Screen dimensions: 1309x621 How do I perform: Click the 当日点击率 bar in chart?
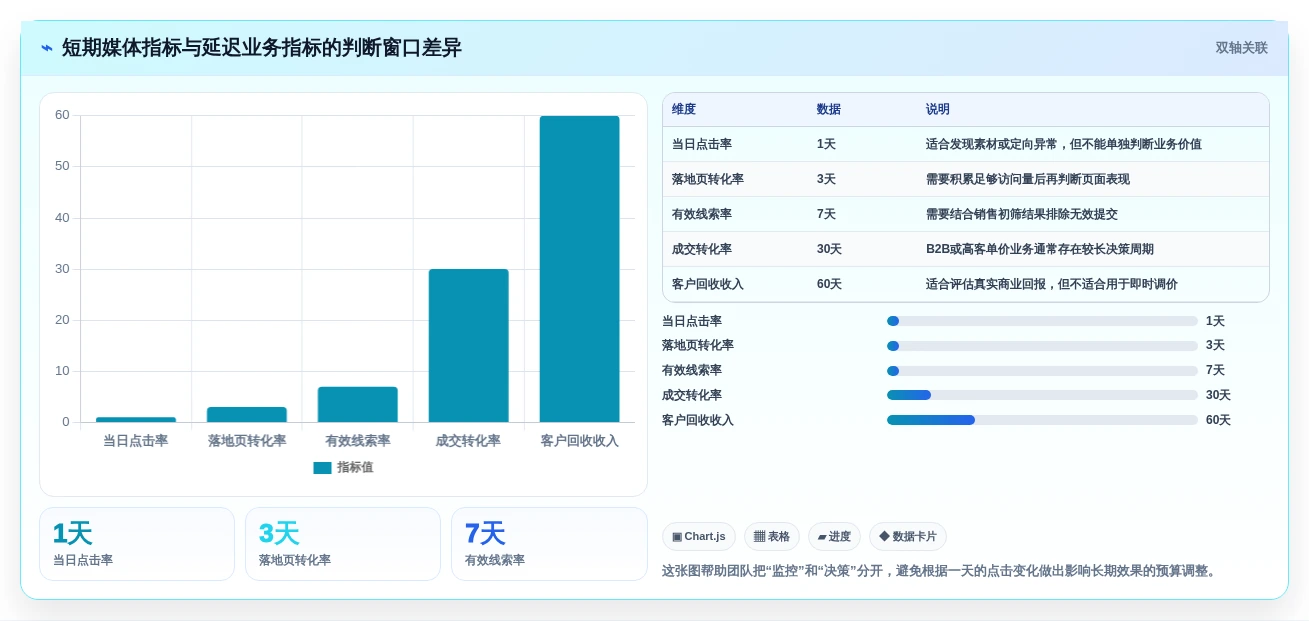click(136, 419)
